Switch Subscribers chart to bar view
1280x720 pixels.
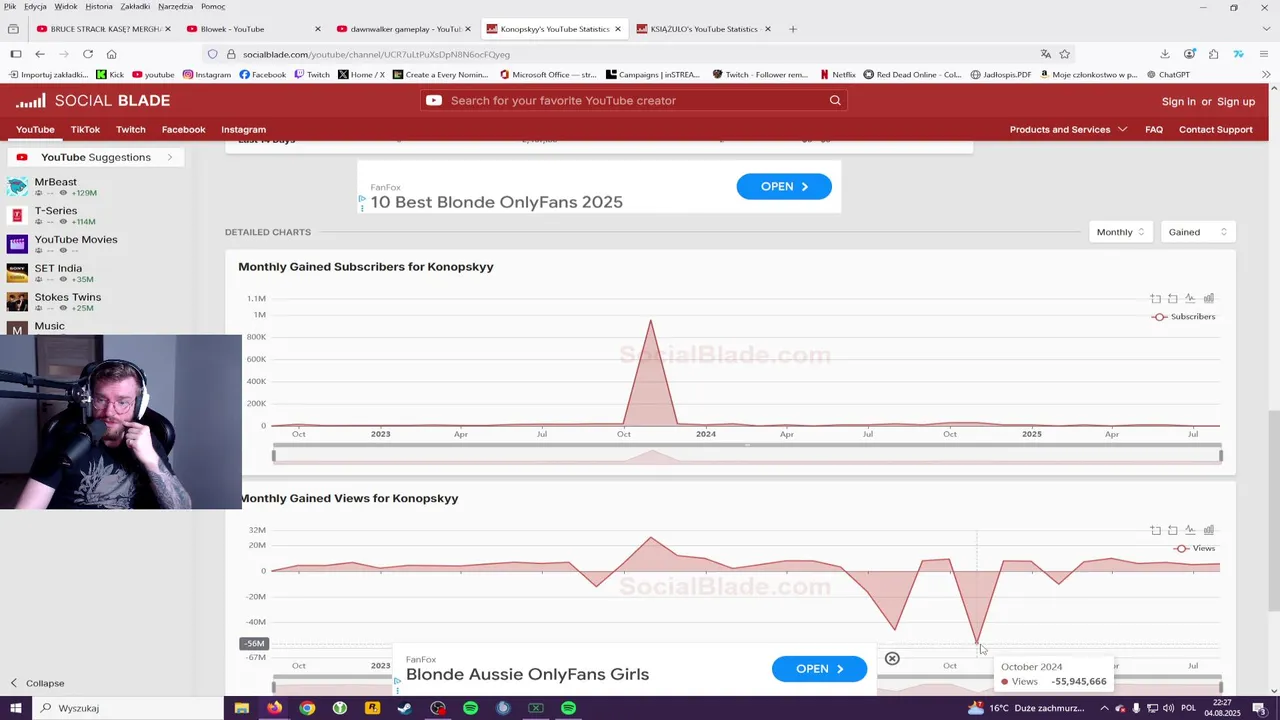coord(1208,299)
